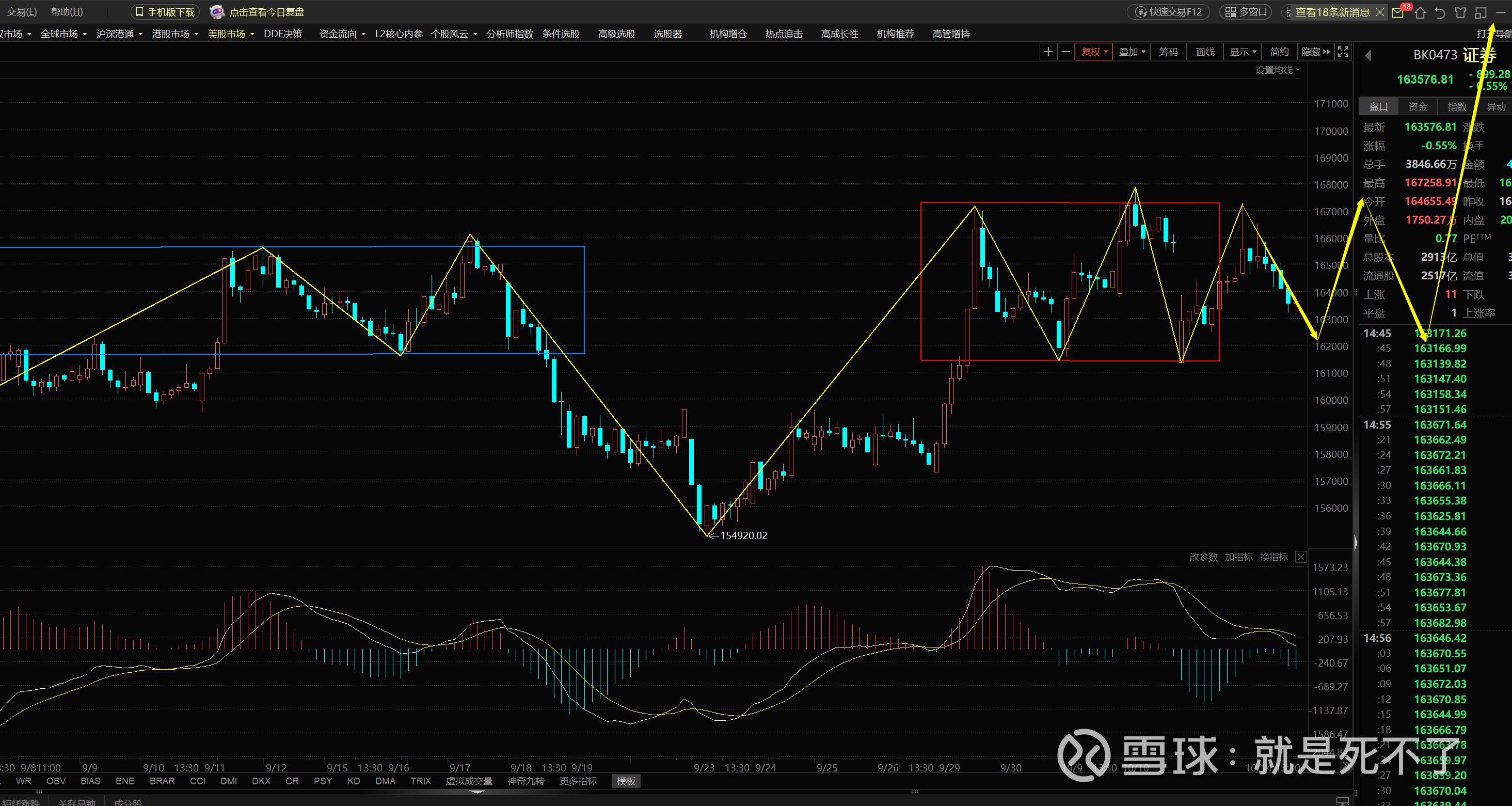The height and width of the screenshot is (806, 1512).
Task: Click the zoom-in plus chart button
Action: 1048,52
